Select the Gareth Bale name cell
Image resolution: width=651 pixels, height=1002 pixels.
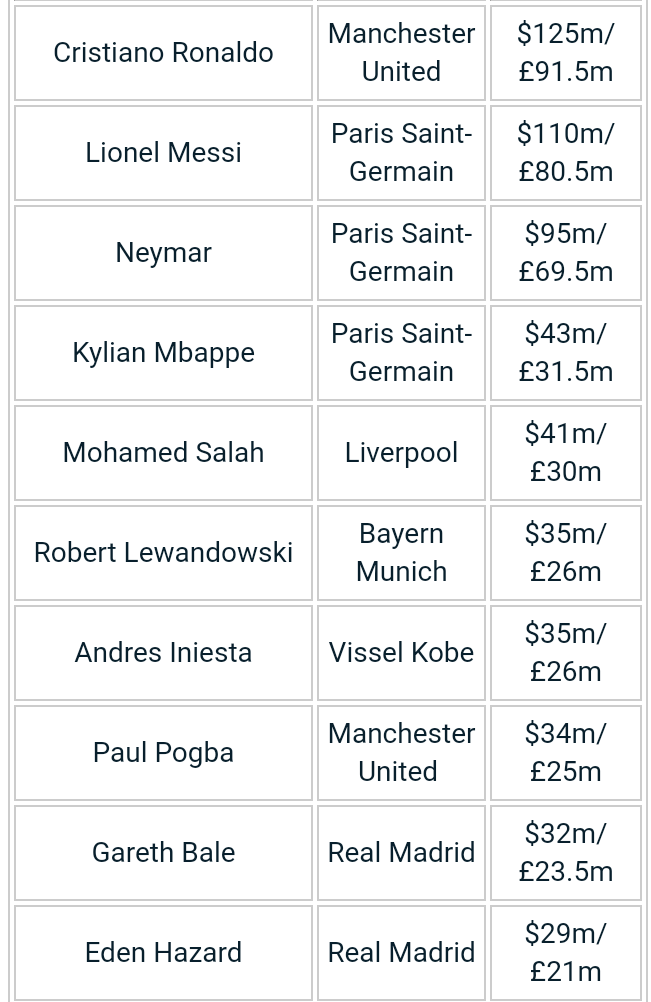pyautogui.click(x=164, y=852)
